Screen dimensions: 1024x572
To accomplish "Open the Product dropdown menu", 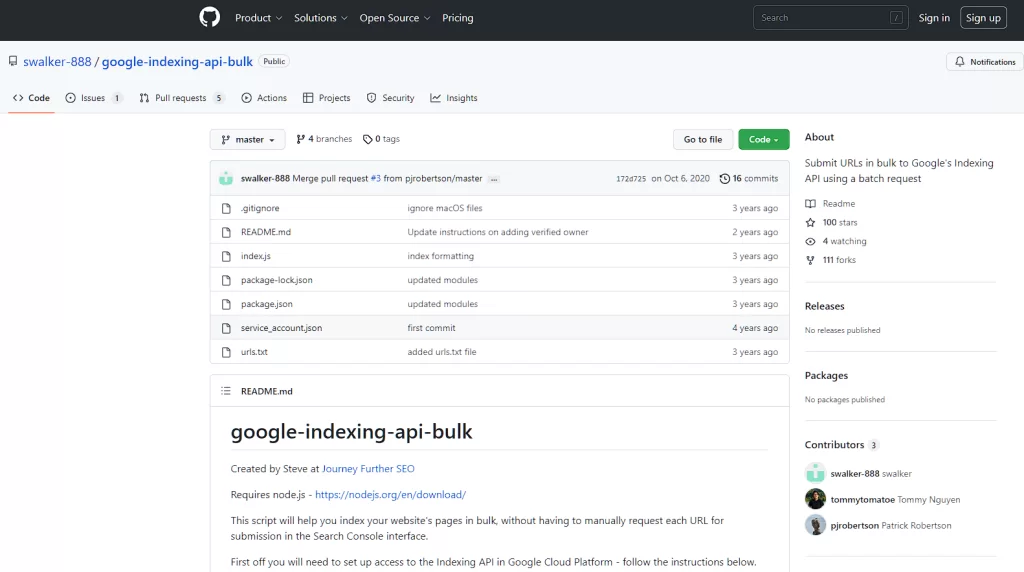I will [x=259, y=18].
